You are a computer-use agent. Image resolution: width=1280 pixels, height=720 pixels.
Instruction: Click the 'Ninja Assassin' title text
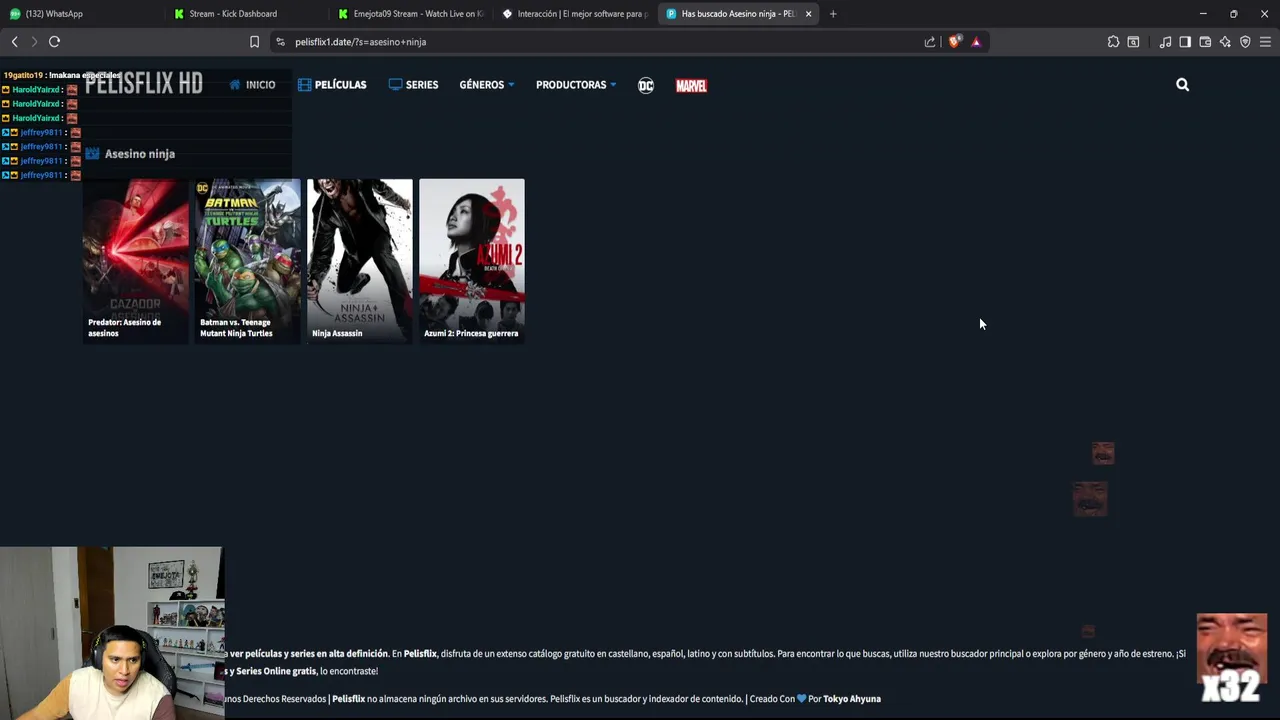tap(337, 333)
